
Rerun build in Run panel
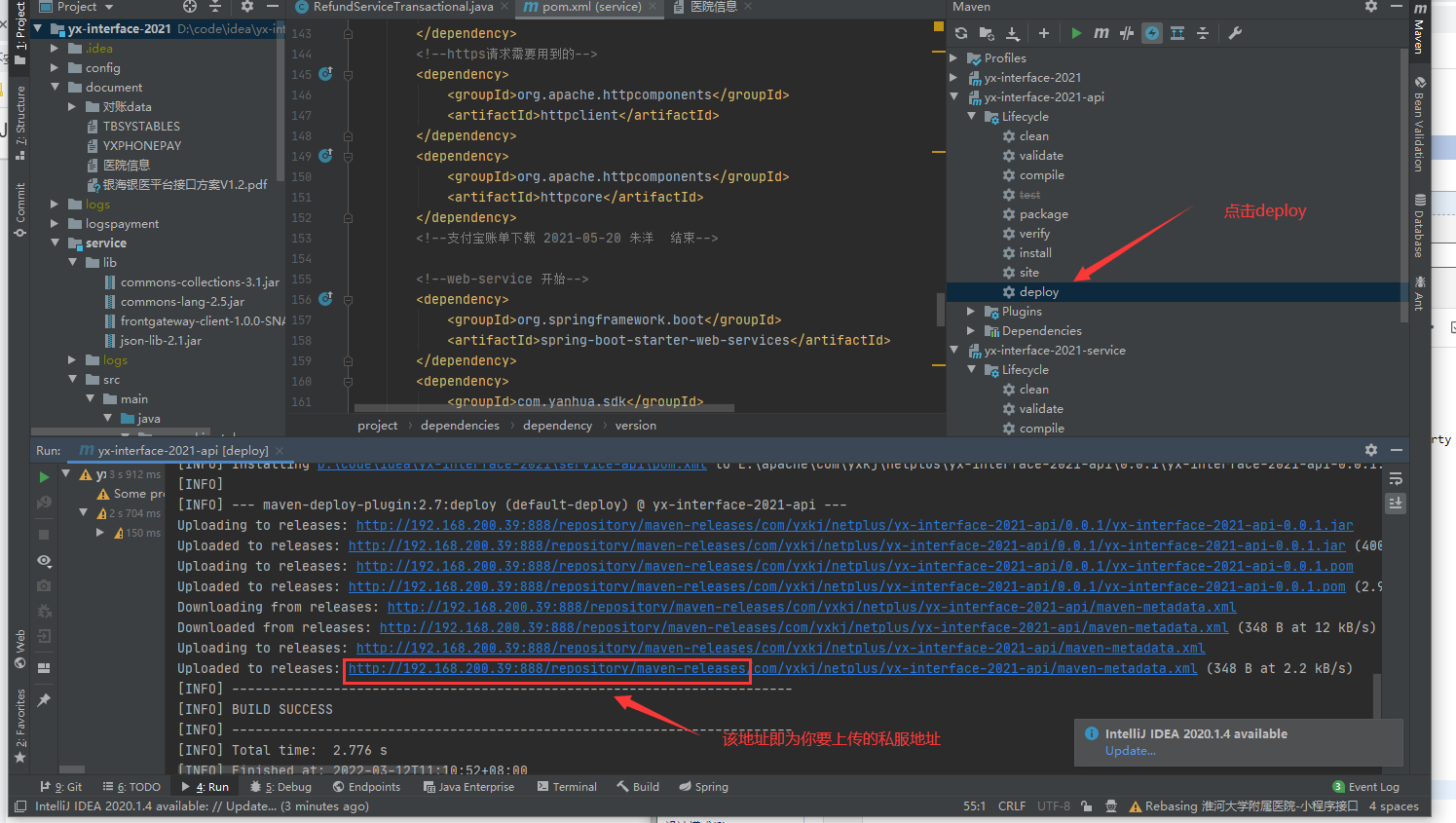[44, 476]
